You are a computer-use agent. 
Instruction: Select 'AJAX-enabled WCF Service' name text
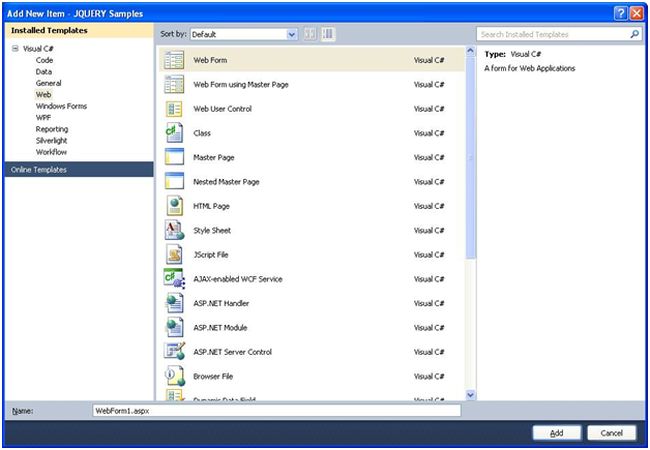(x=238, y=279)
